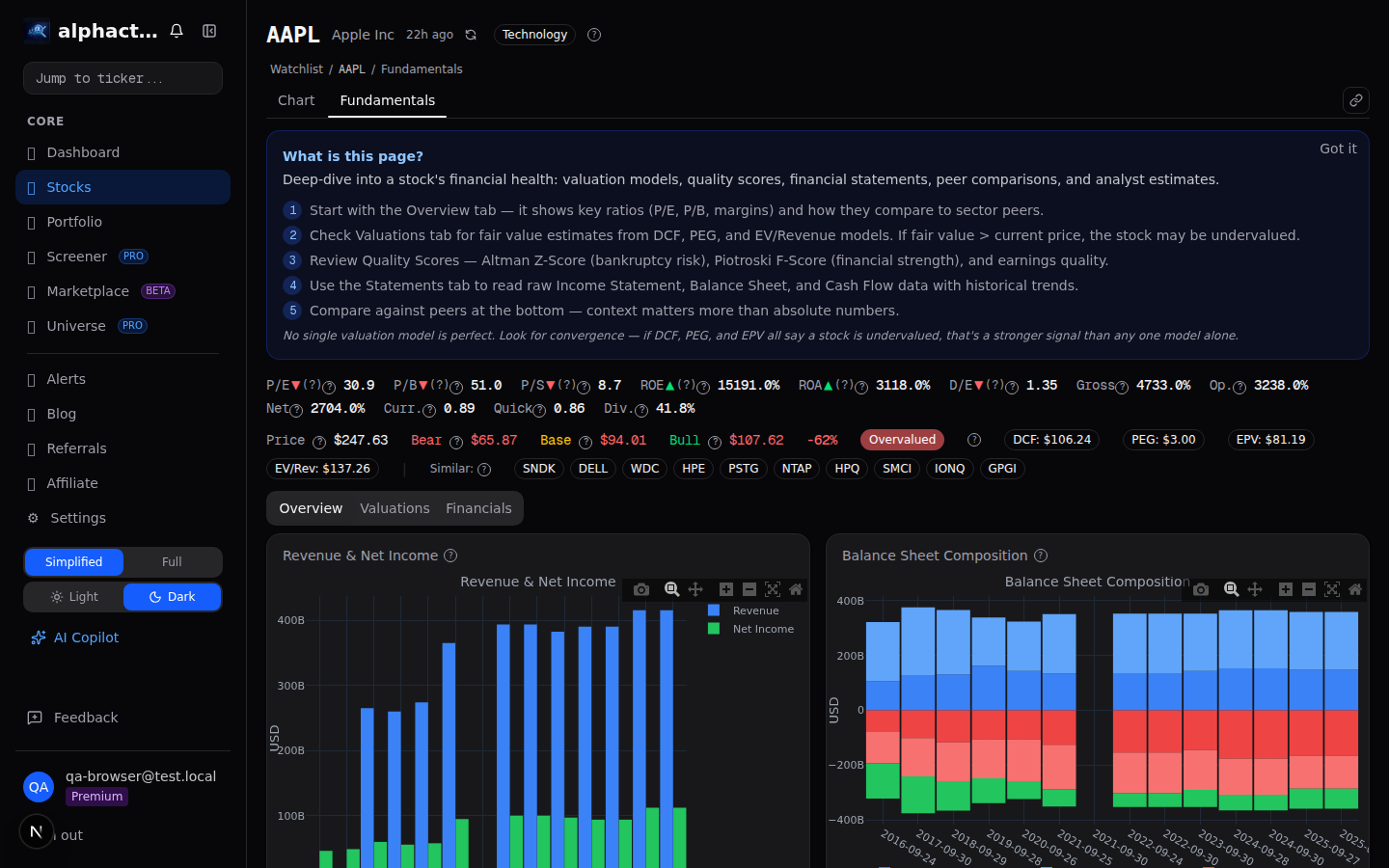Click the Jump to ticker search field
This screenshot has height=868, width=1389.
click(x=123, y=77)
